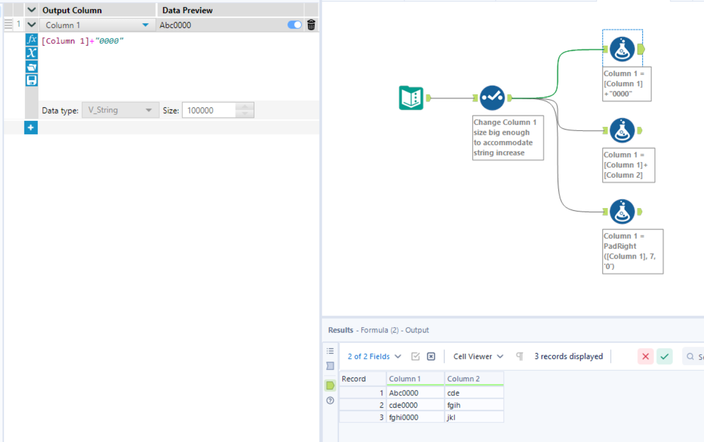Click the Input Data tool output anchor
This screenshot has height=442, width=704.
[428, 97]
